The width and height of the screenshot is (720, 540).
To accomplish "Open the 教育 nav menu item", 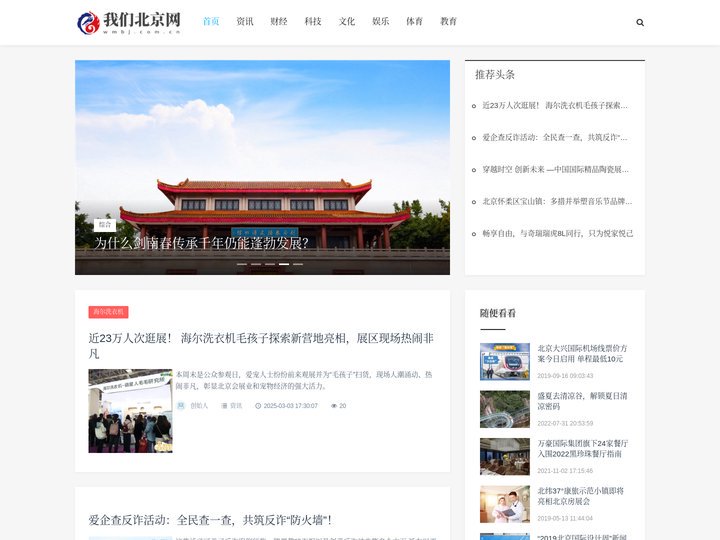I will tap(448, 21).
